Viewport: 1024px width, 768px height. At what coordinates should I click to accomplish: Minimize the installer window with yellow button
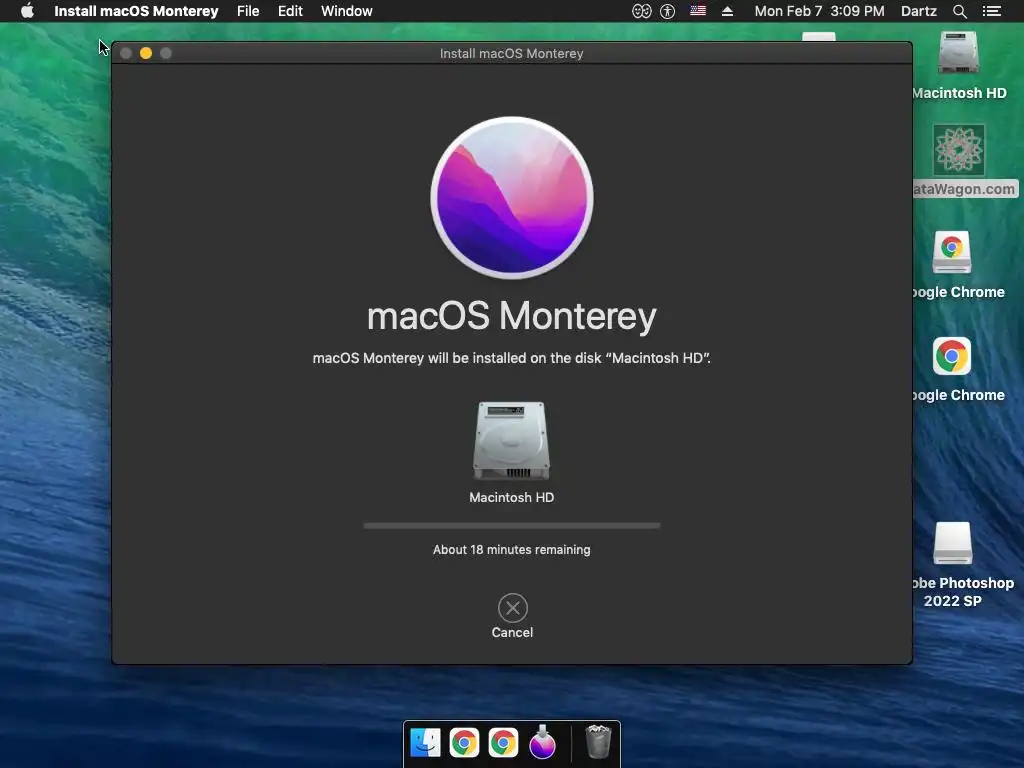click(x=146, y=54)
